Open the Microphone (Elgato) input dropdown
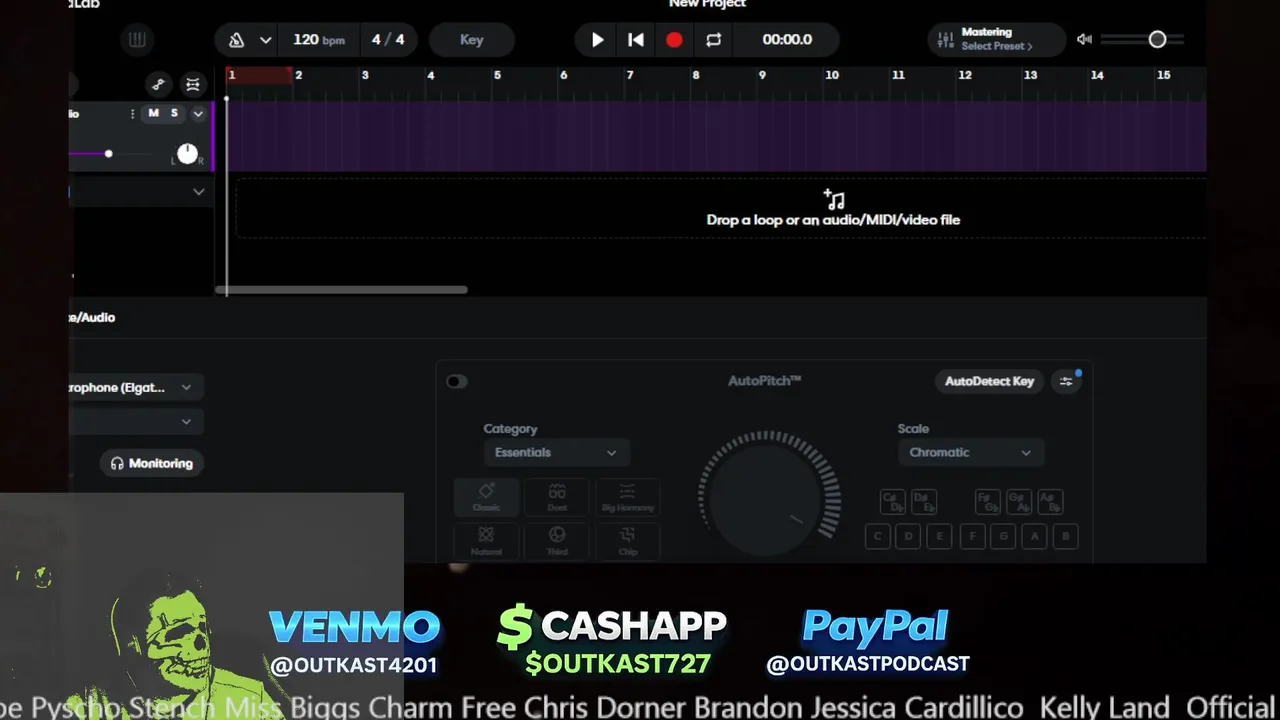 136,387
